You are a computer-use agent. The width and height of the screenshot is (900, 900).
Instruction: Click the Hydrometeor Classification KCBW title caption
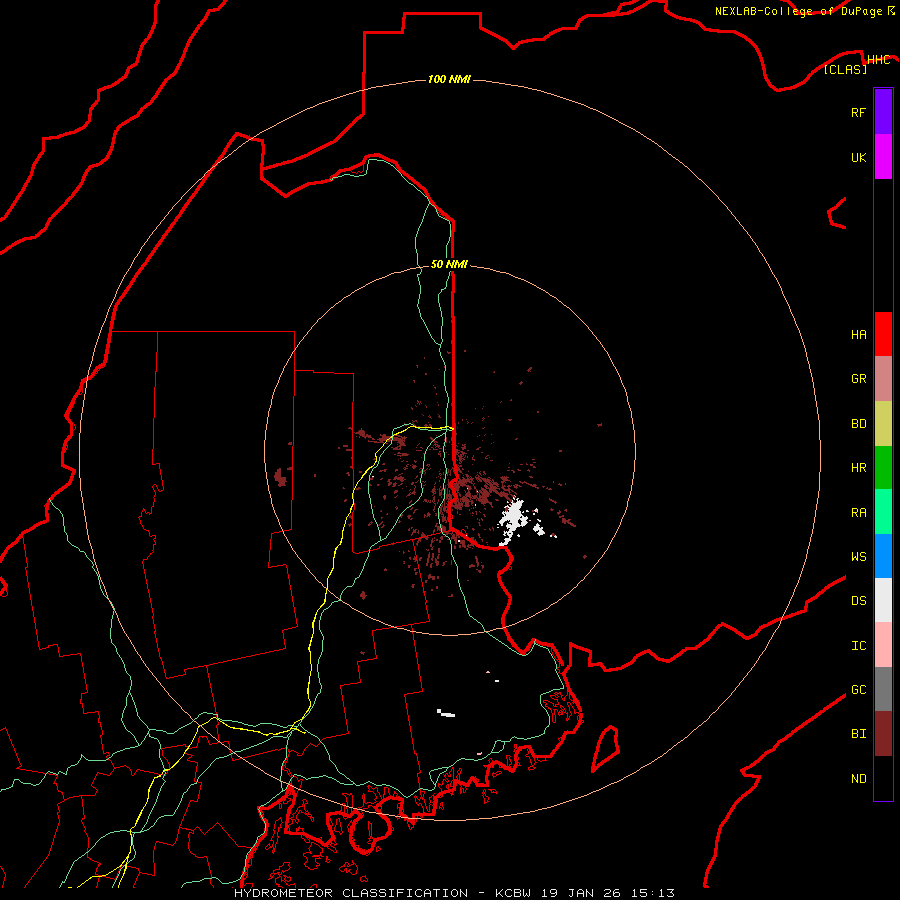click(454, 893)
